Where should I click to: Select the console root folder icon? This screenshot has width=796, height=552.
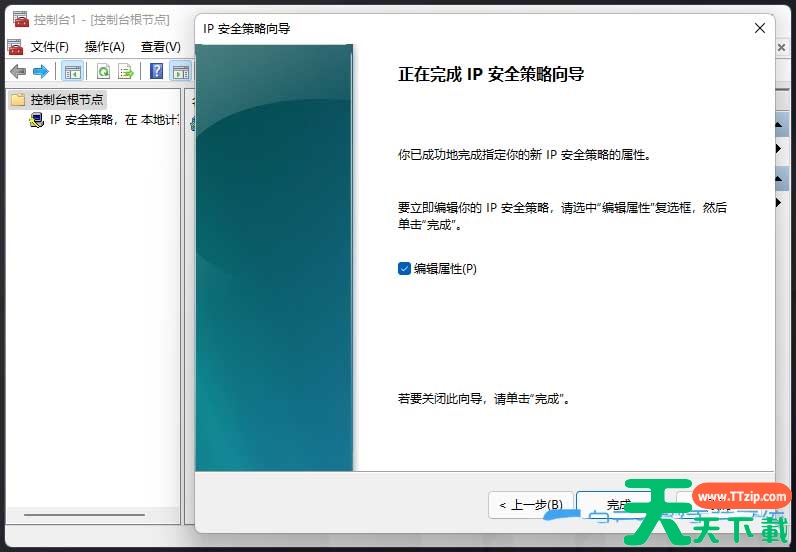[18, 100]
